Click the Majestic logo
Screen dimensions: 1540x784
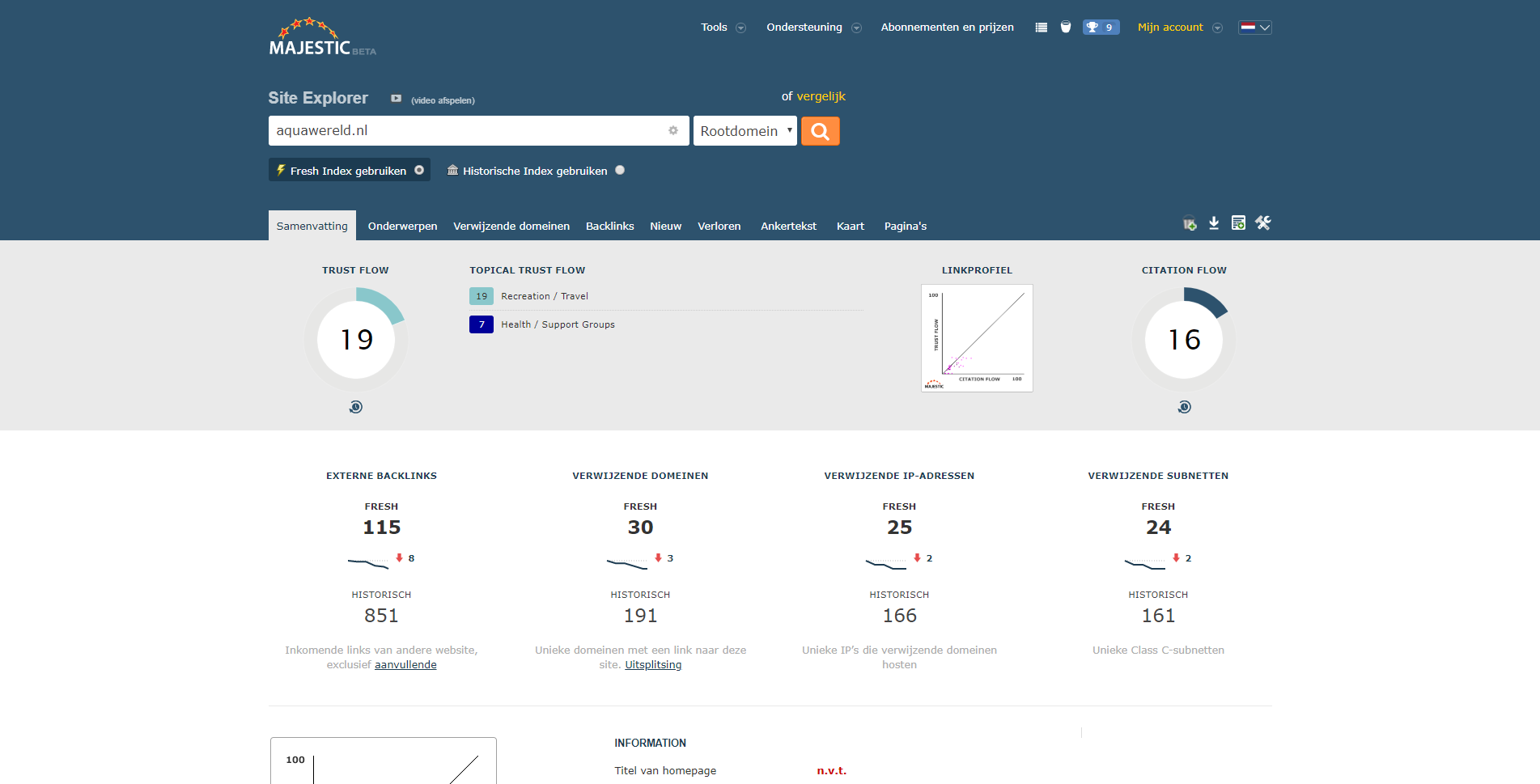[x=322, y=37]
